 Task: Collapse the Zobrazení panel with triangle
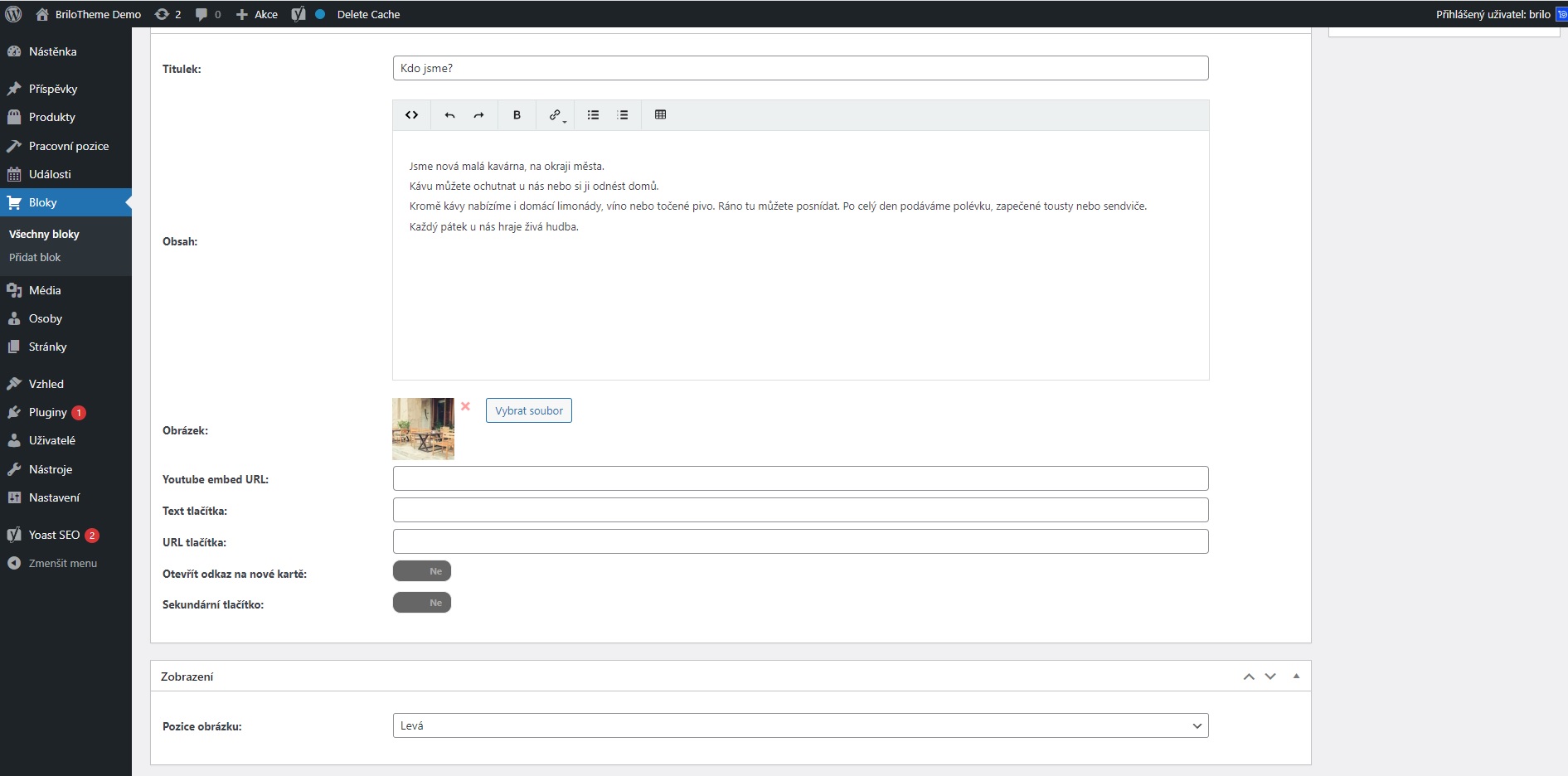pos(1296,677)
